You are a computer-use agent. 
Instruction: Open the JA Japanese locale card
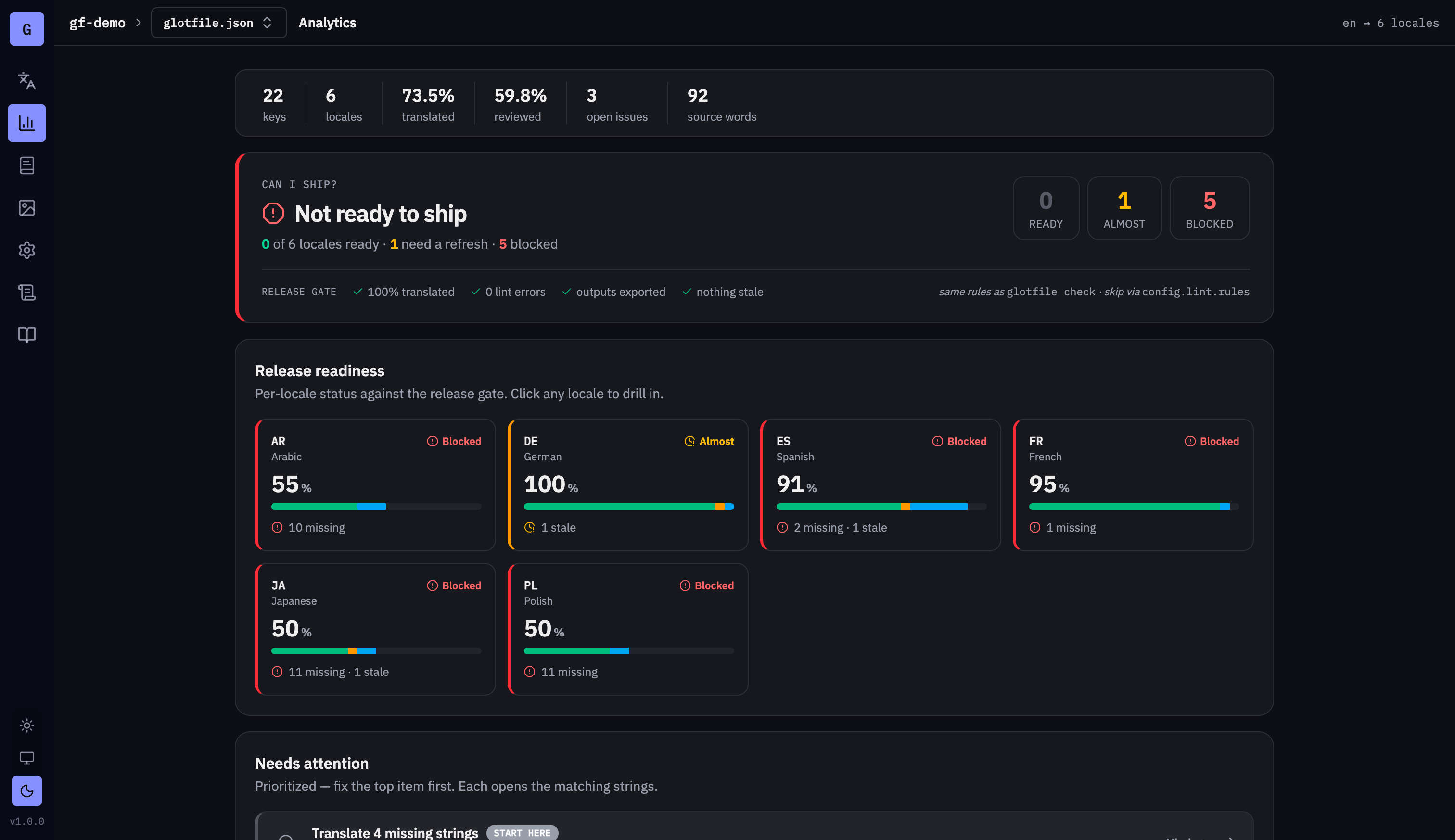pos(376,629)
